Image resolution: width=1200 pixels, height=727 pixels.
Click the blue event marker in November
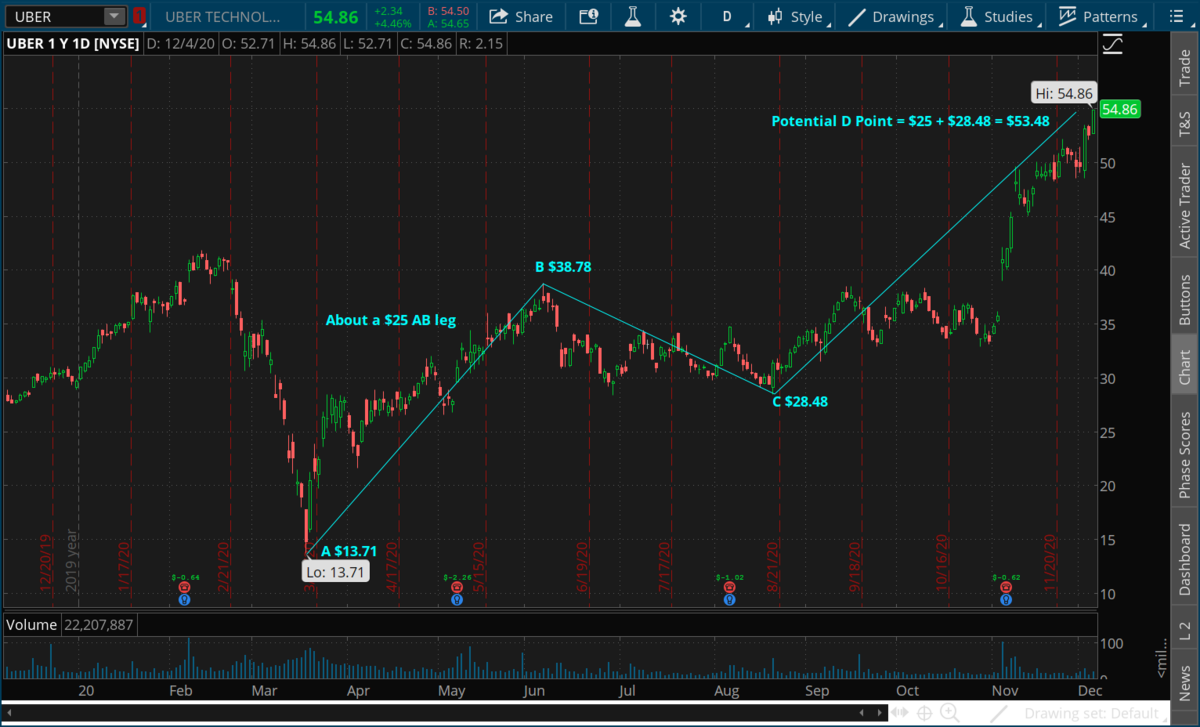click(x=1006, y=600)
